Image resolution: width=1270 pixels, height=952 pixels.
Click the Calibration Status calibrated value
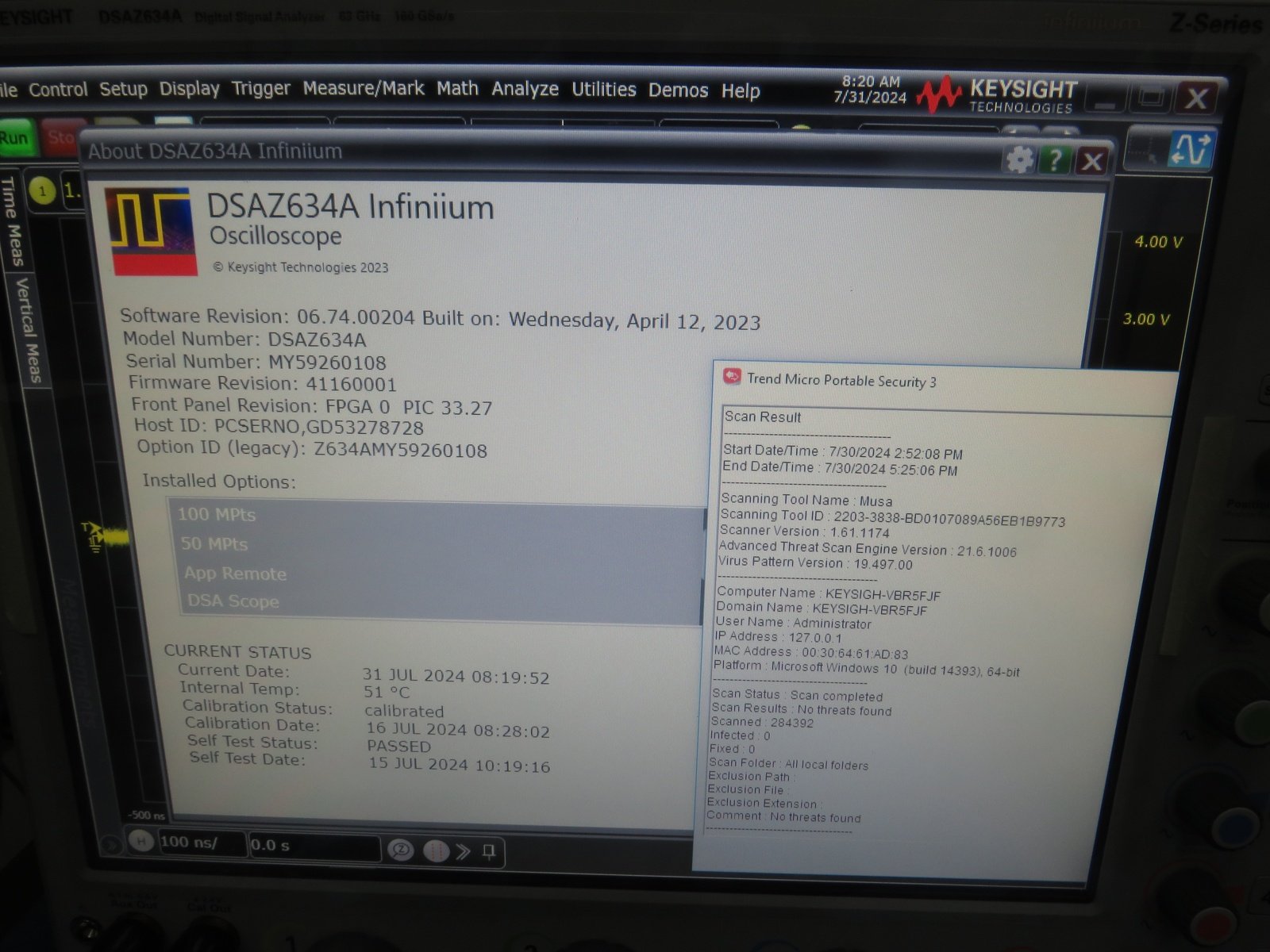pyautogui.click(x=404, y=711)
